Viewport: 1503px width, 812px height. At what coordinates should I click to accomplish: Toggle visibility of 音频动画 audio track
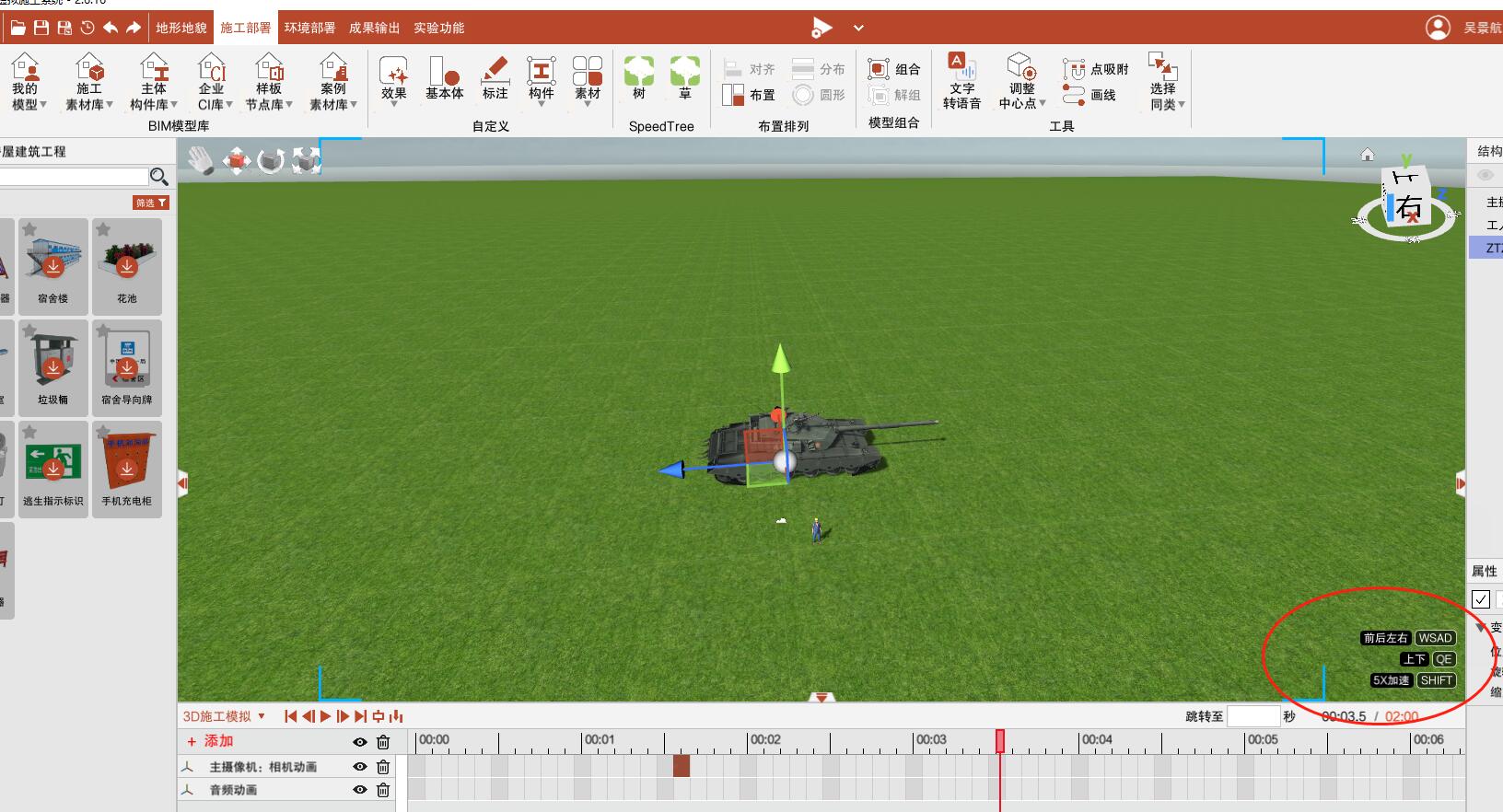tap(360, 790)
